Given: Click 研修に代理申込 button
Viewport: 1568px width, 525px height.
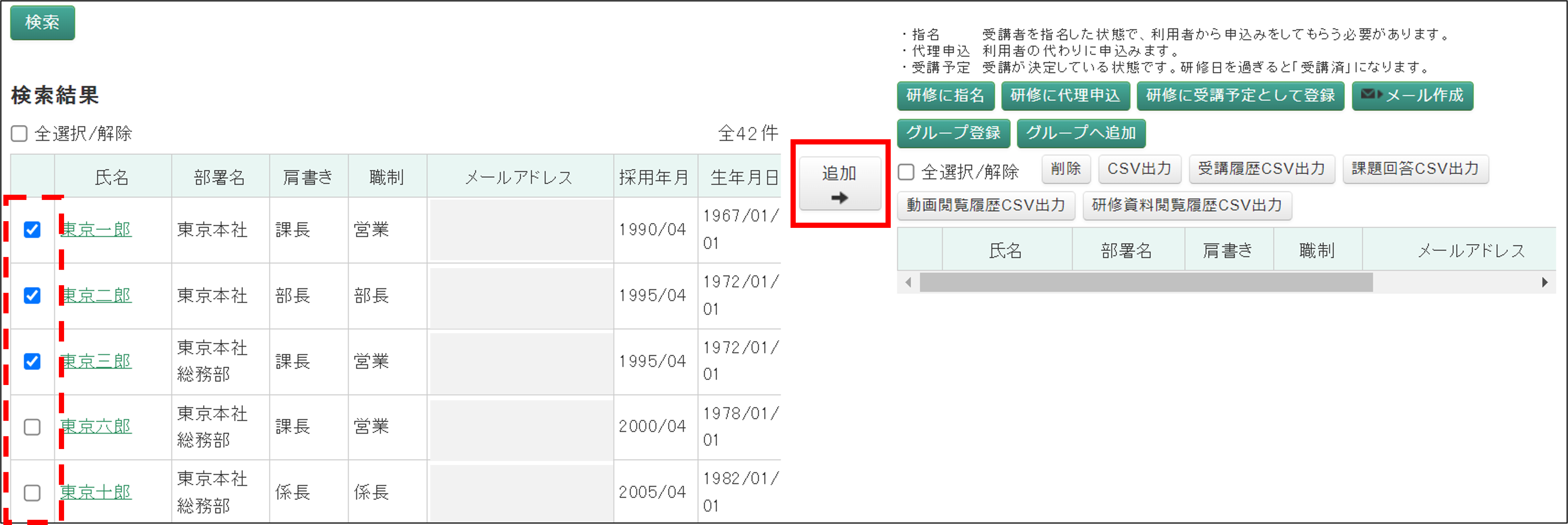Looking at the screenshot, I should point(1065,96).
